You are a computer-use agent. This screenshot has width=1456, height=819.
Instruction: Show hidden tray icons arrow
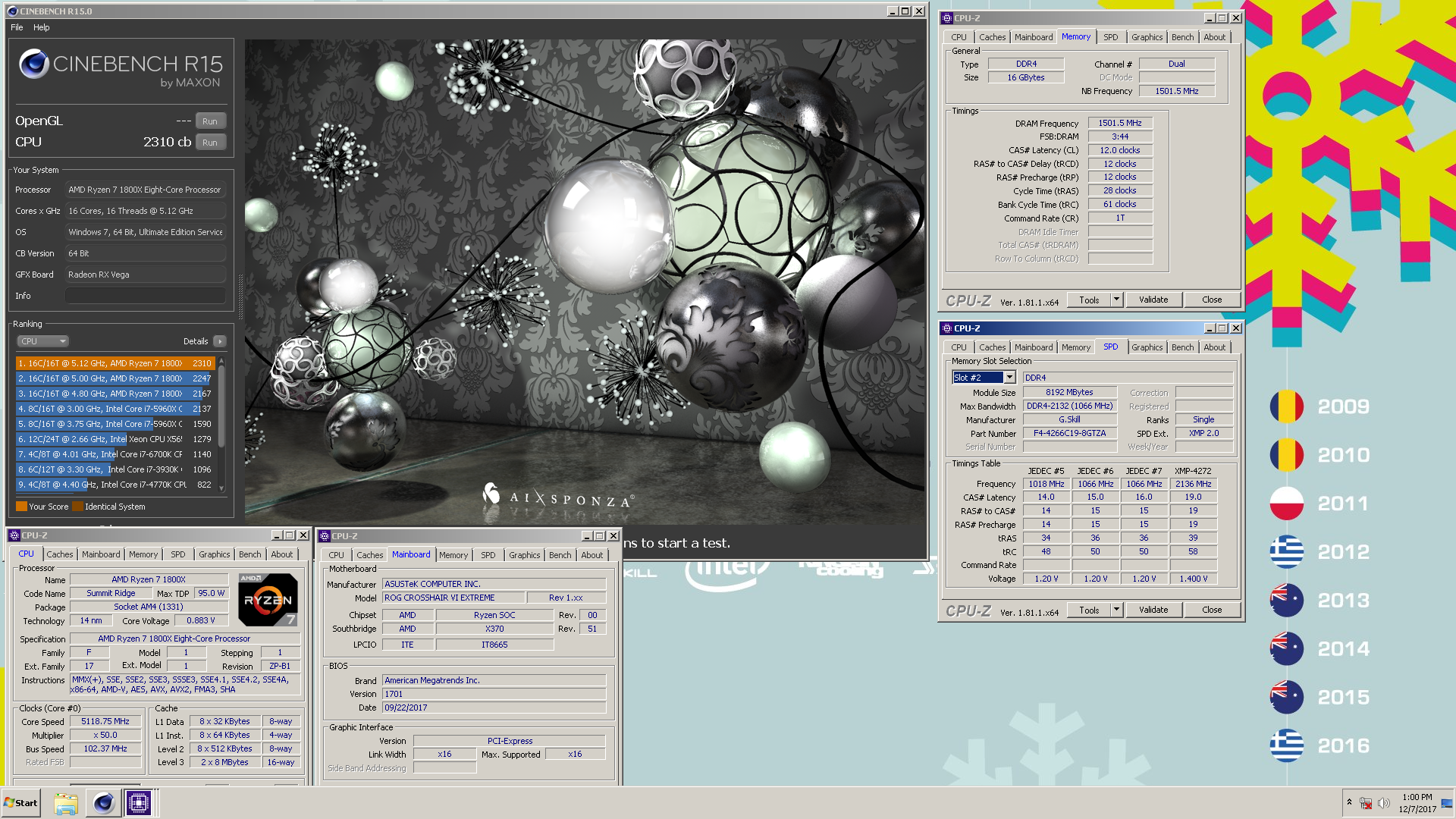[1349, 802]
